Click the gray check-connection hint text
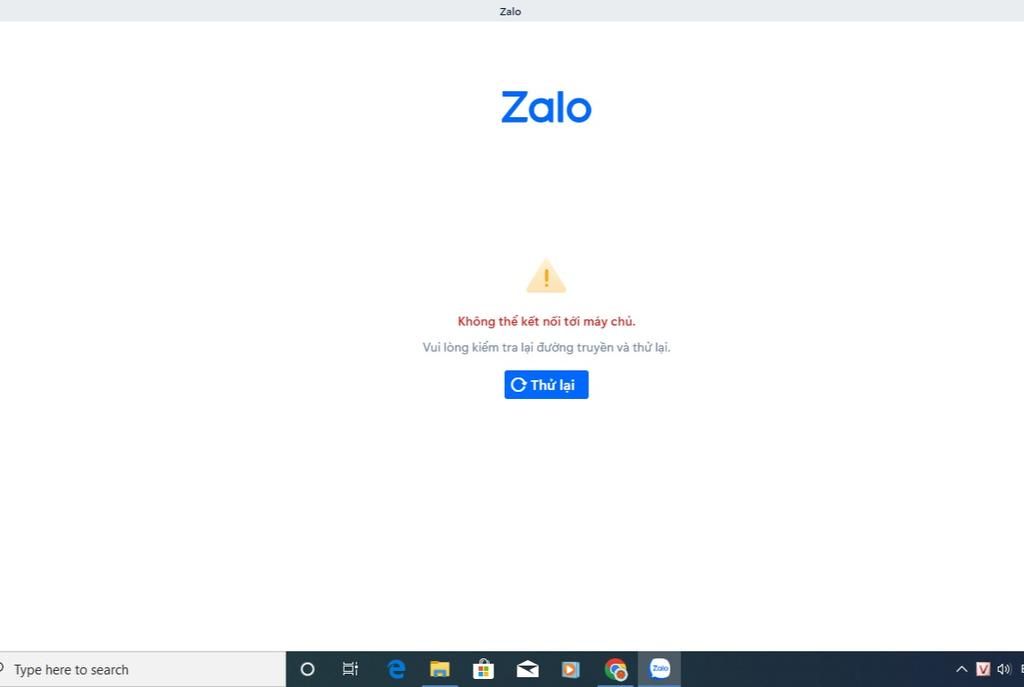1024x687 pixels. pos(546,347)
